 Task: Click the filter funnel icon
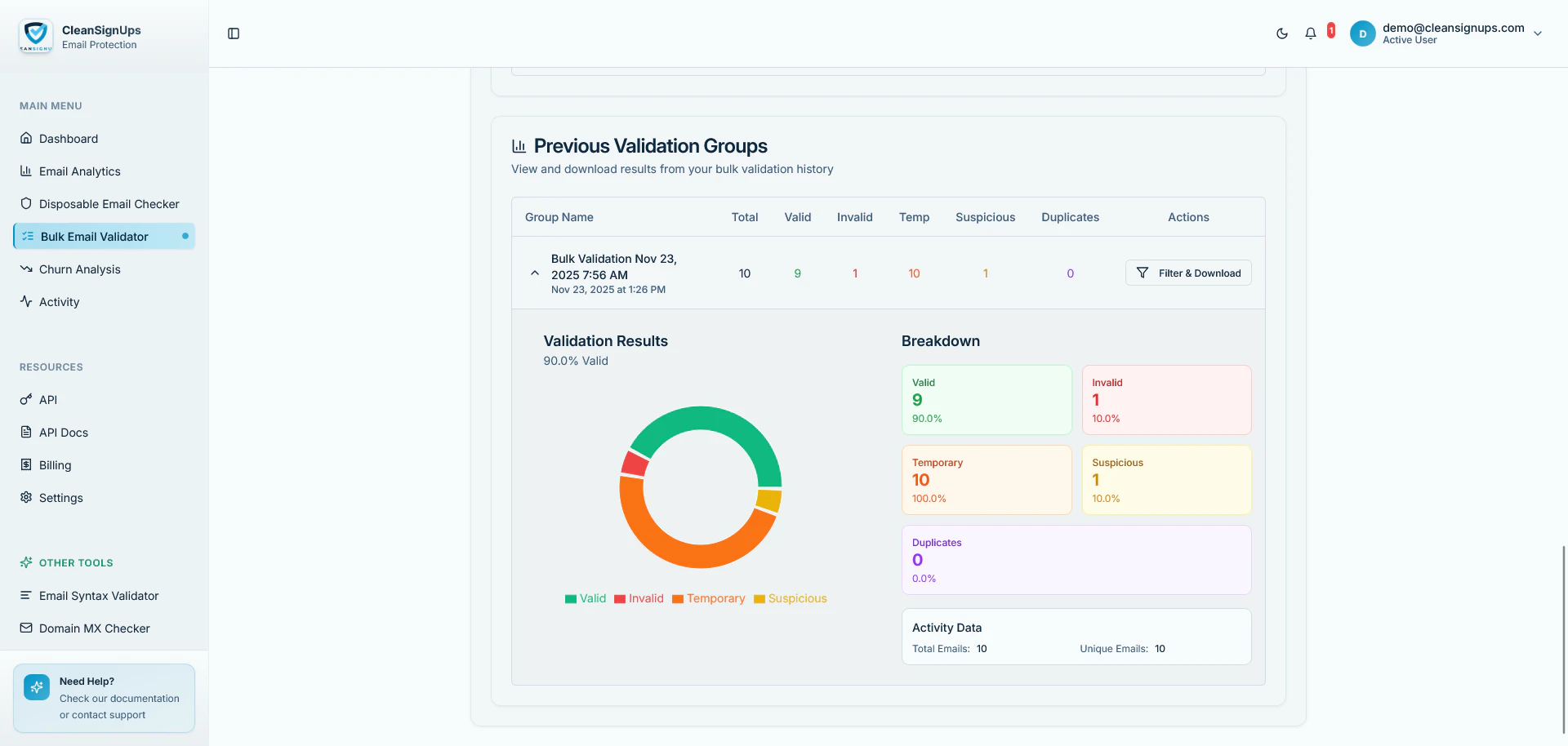1143,273
